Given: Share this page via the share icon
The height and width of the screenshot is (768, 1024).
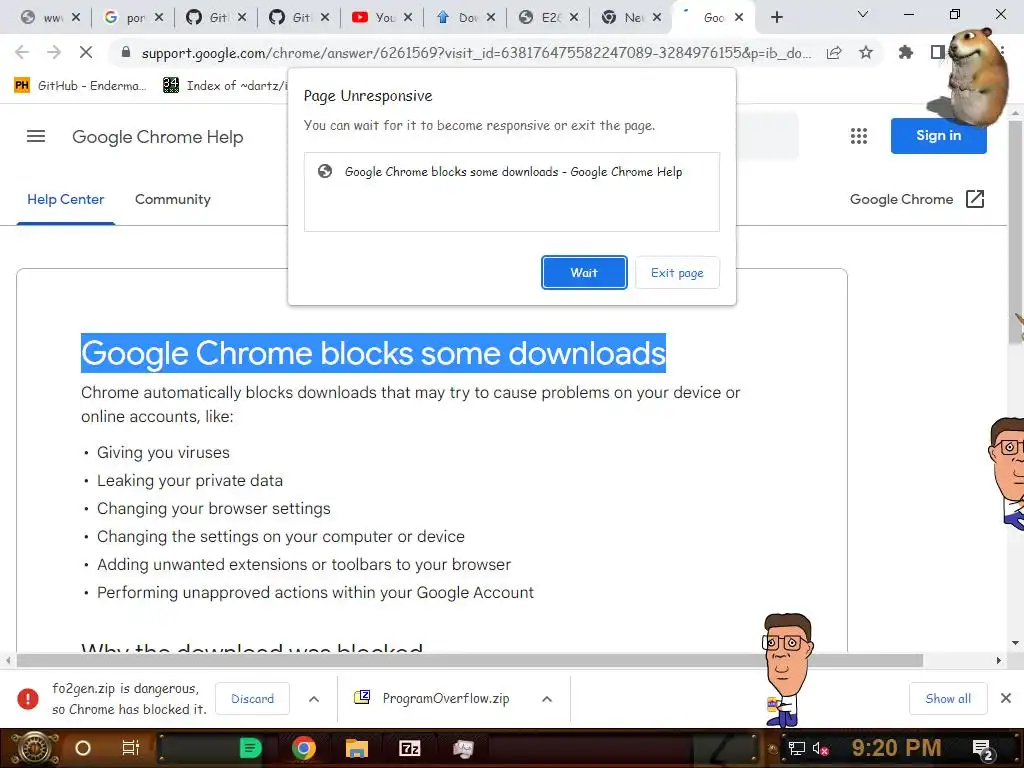Looking at the screenshot, I should pos(834,52).
